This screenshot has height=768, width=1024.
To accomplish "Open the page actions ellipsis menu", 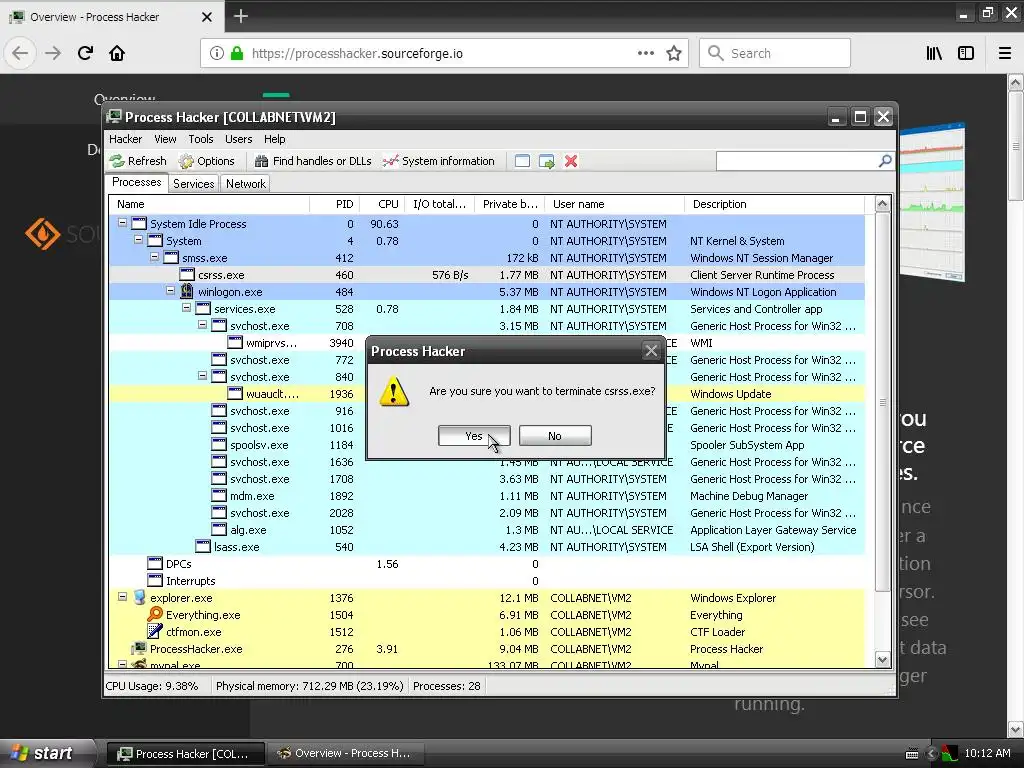I will (x=645, y=53).
